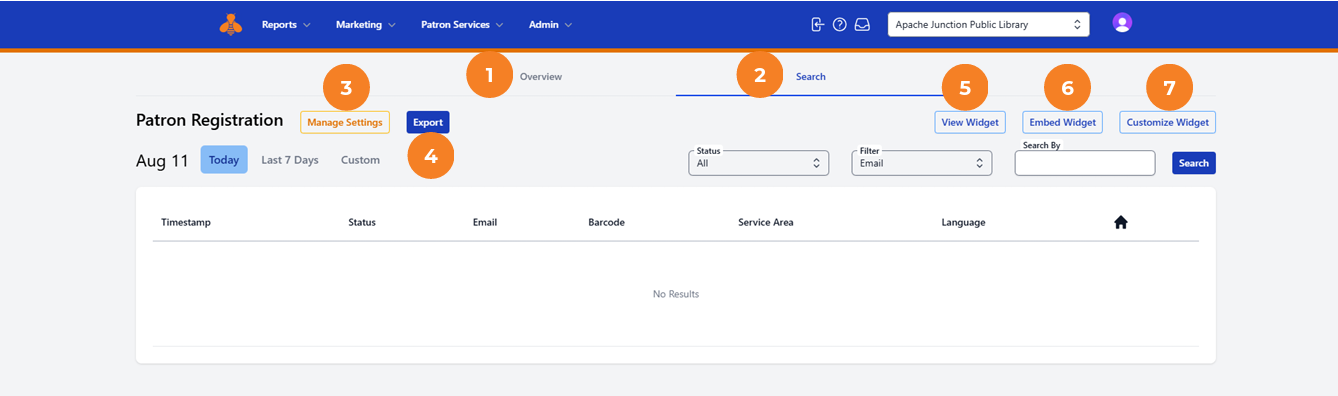The height and width of the screenshot is (396, 1338).
Task: Select the Last 7 Days range
Action: [x=290, y=160]
